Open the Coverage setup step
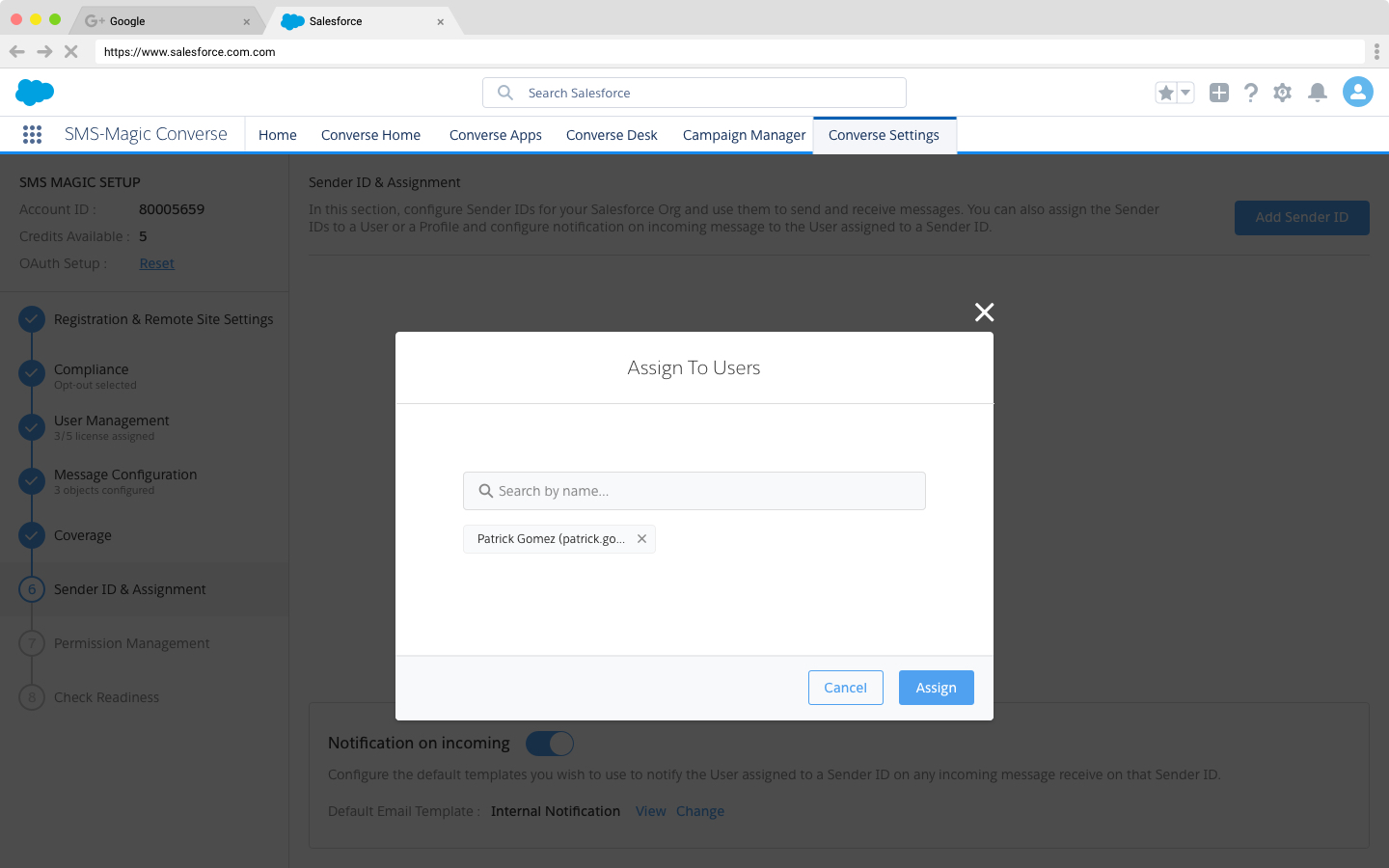The image size is (1389, 868). point(83,535)
